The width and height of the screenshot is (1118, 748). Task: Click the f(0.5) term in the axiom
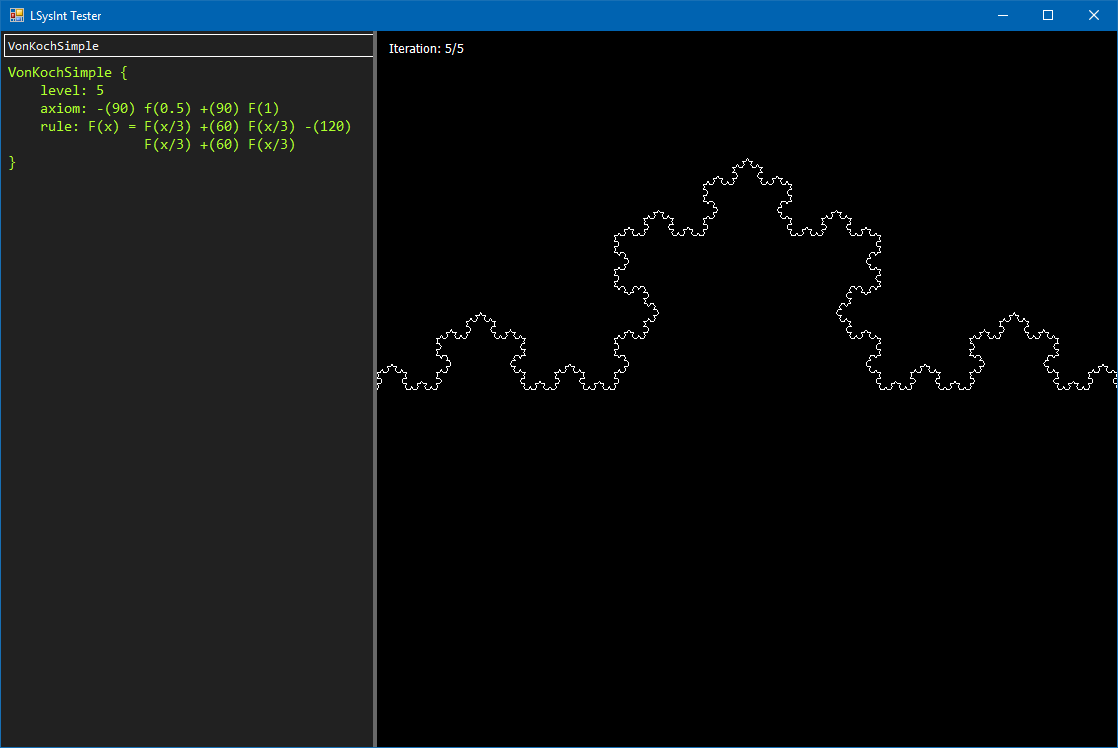click(x=167, y=108)
